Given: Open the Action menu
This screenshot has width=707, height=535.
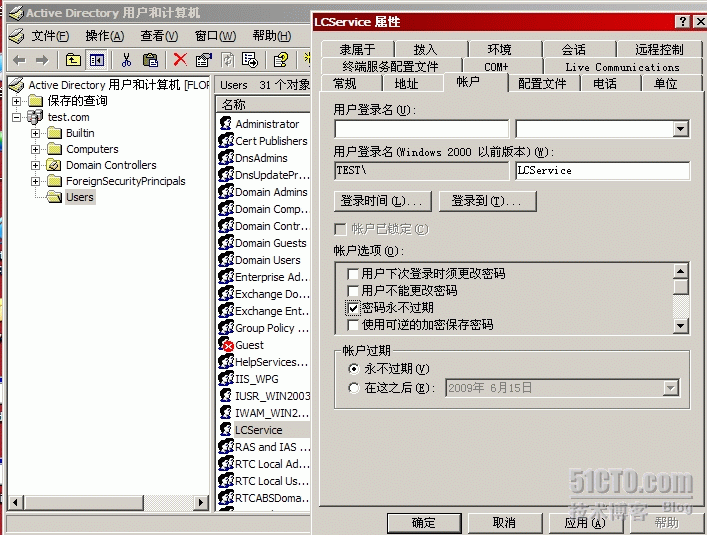Looking at the screenshot, I should tap(105, 36).
